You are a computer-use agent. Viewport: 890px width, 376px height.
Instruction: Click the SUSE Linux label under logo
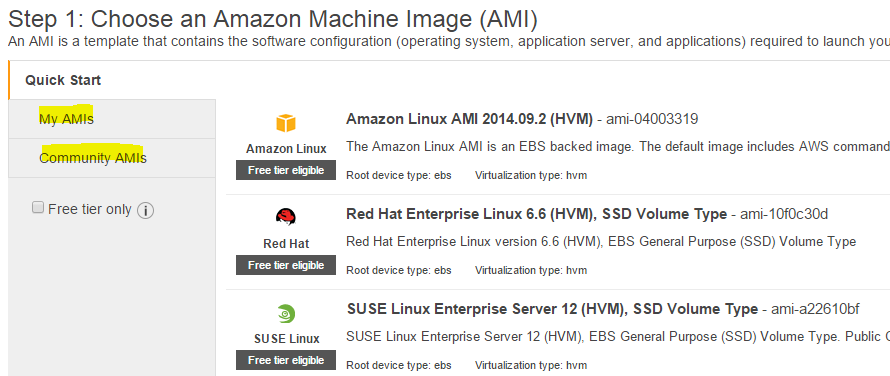point(287,339)
